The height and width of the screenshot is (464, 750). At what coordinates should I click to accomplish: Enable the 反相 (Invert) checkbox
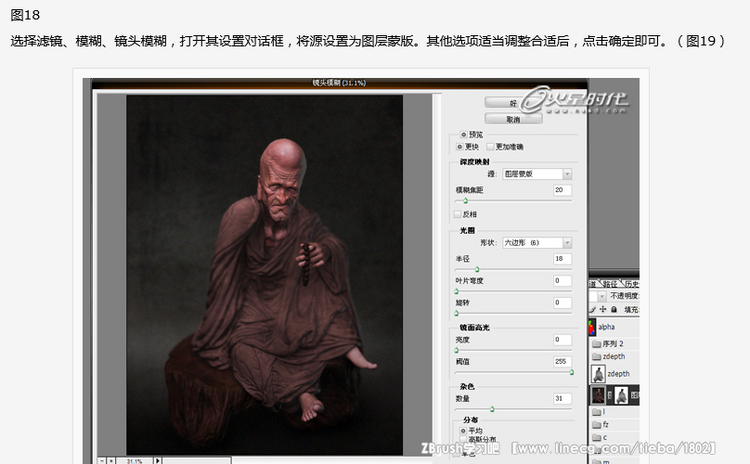pyautogui.click(x=458, y=214)
